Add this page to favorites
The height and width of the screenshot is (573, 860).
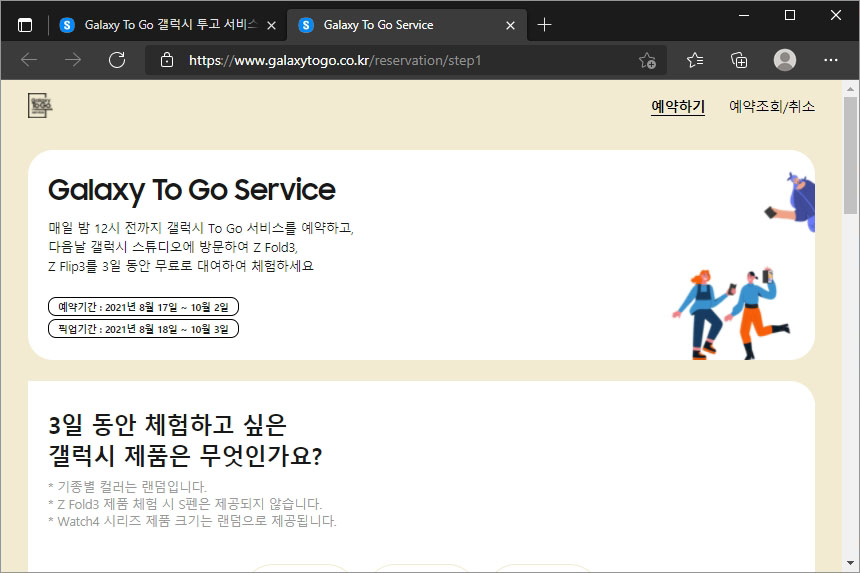tap(647, 60)
